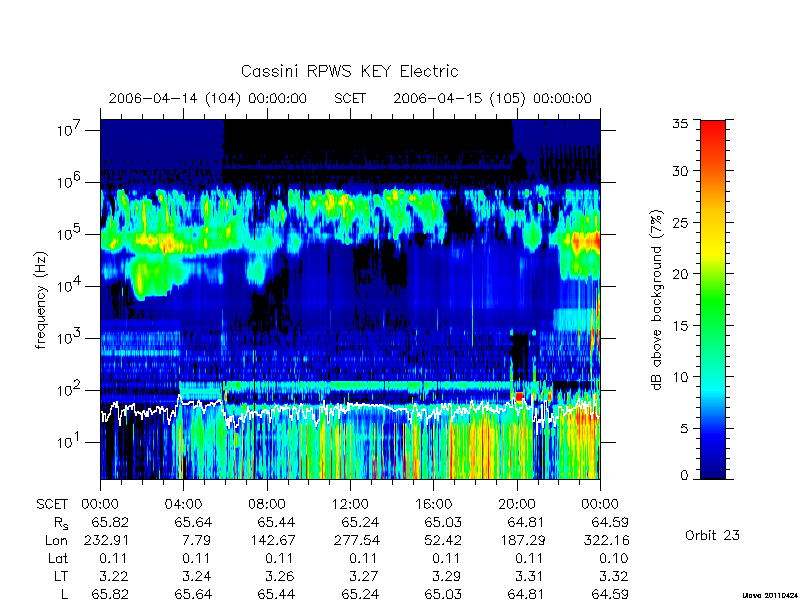Click the 'SCET' row label below the plot
Screen dimensions: 800x600
pos(52,504)
